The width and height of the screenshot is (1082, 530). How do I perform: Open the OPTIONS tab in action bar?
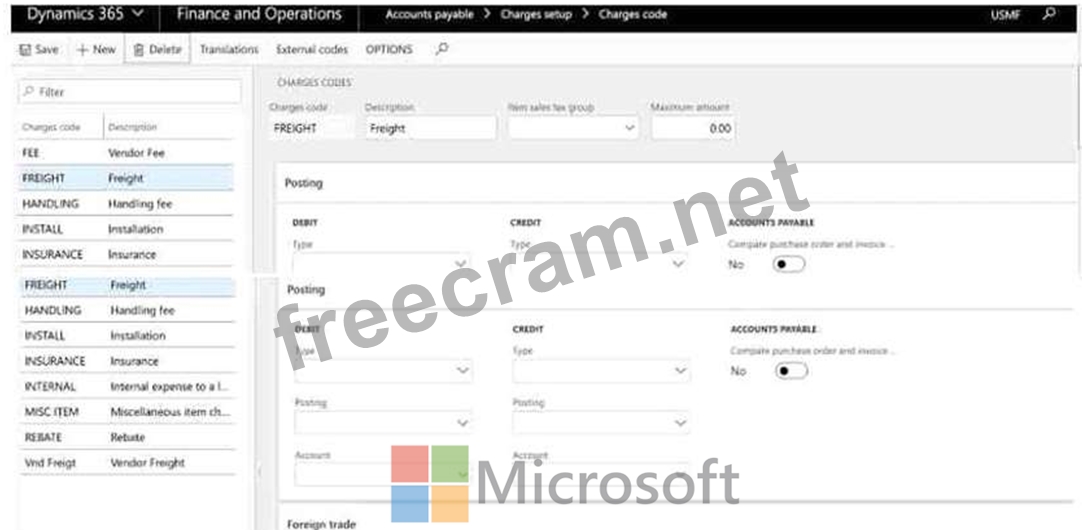click(x=389, y=49)
